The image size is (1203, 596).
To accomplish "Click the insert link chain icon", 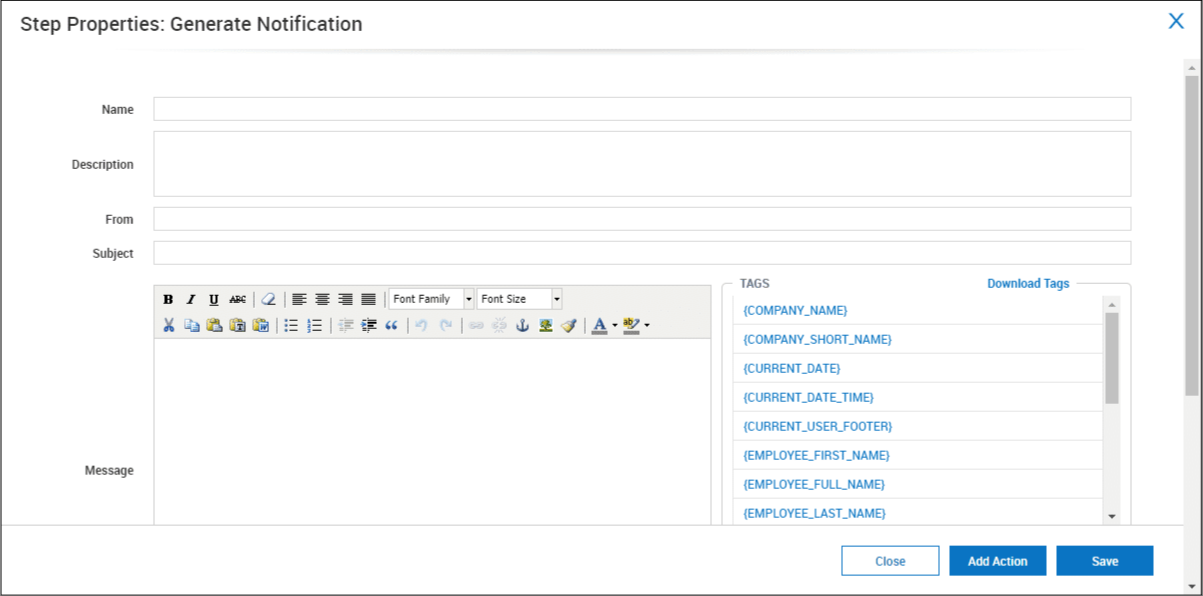I will click(476, 325).
